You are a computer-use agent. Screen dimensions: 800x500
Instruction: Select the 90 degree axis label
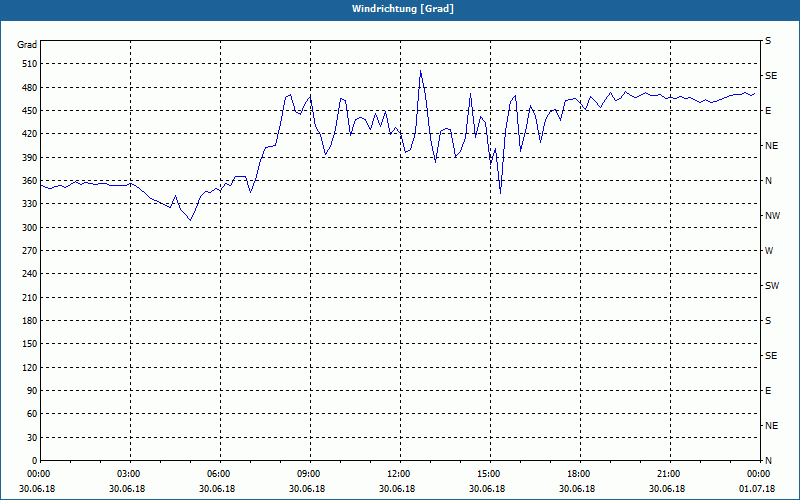pos(32,391)
